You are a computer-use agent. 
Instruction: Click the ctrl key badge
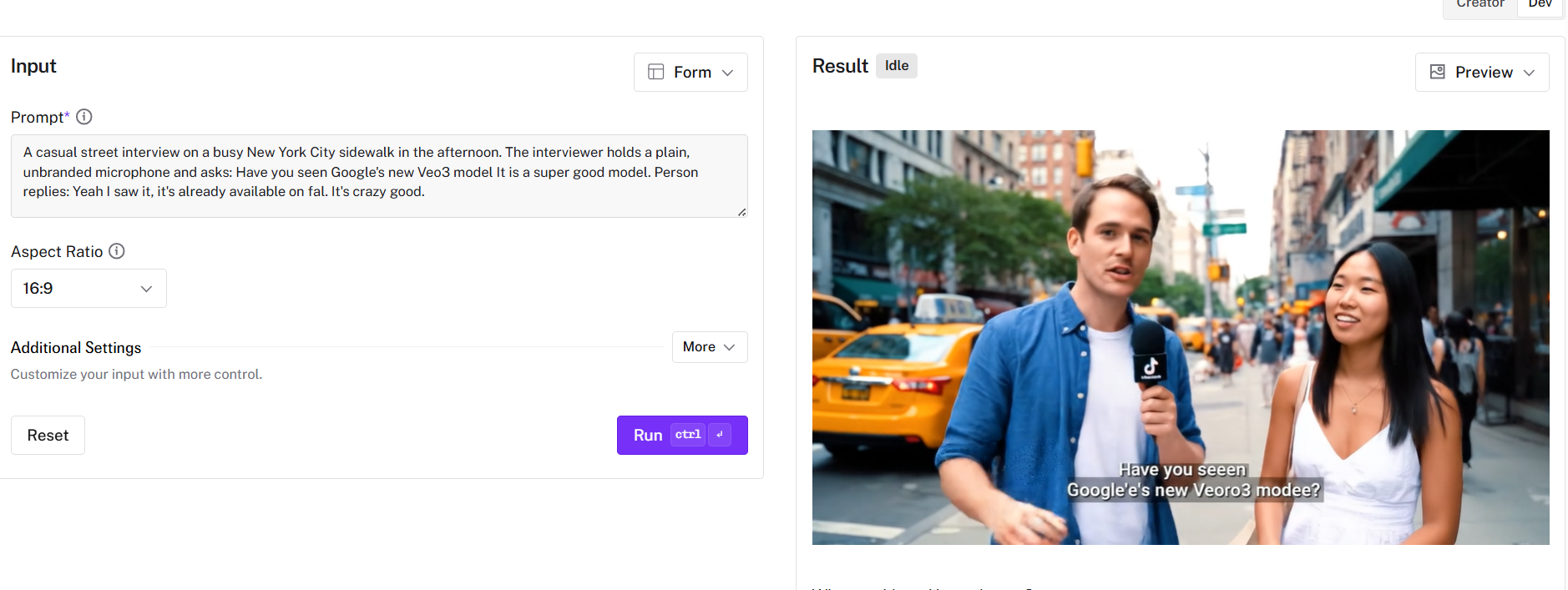(x=688, y=435)
